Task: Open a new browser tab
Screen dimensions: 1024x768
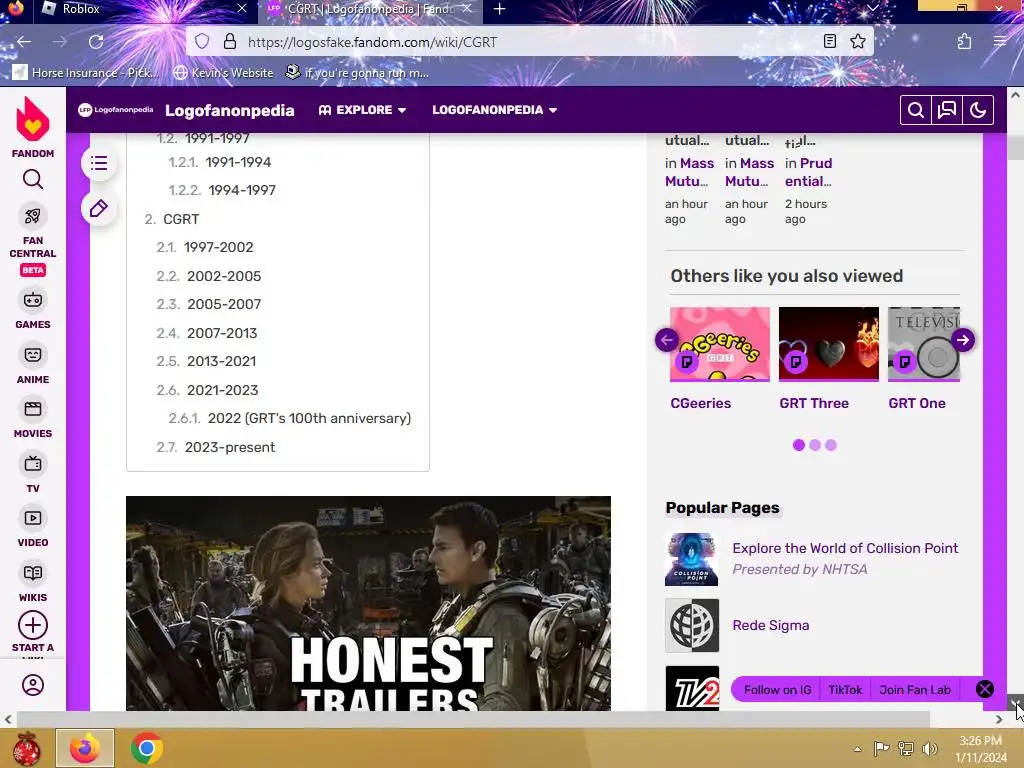Action: point(500,9)
